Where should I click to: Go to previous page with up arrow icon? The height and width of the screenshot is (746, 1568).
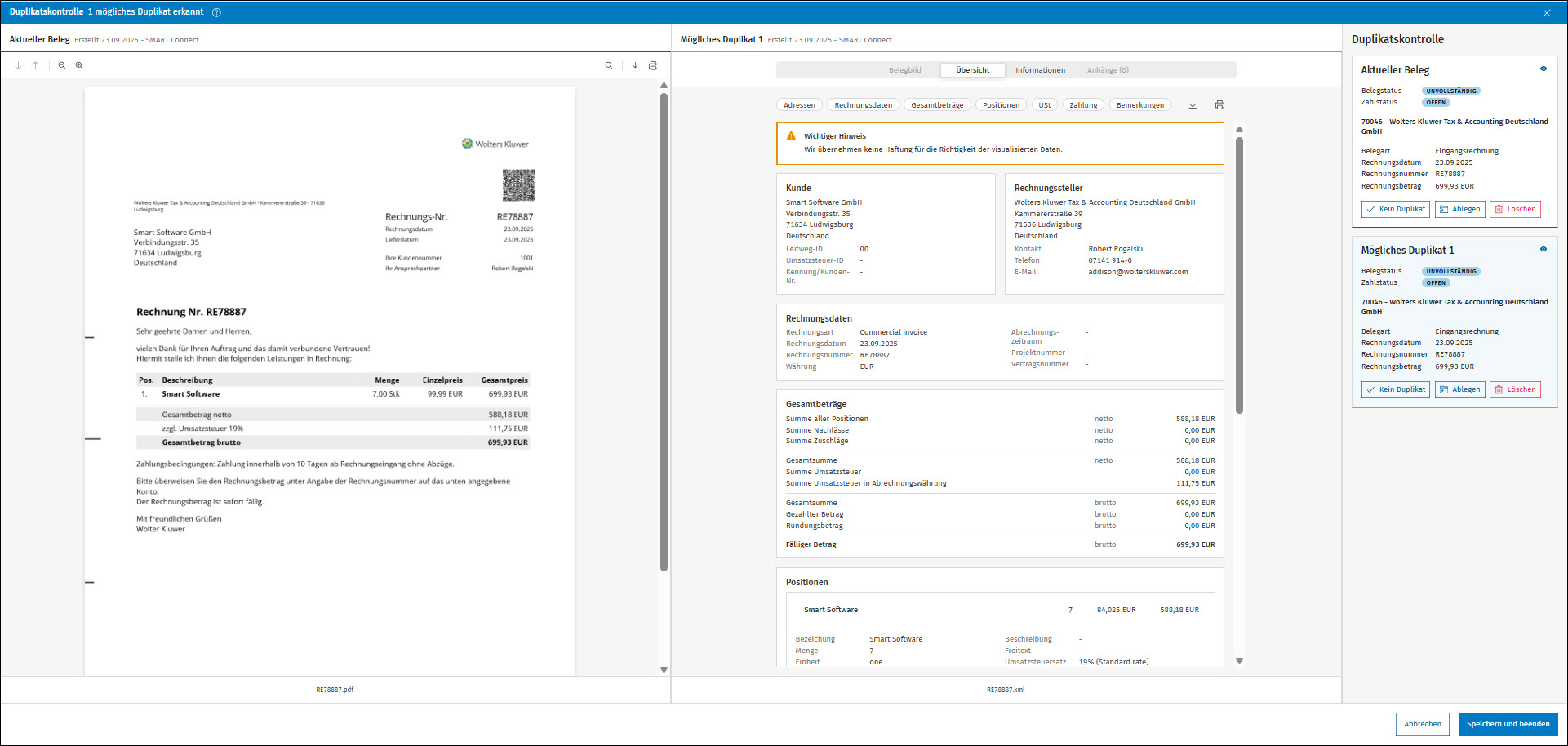coord(35,65)
